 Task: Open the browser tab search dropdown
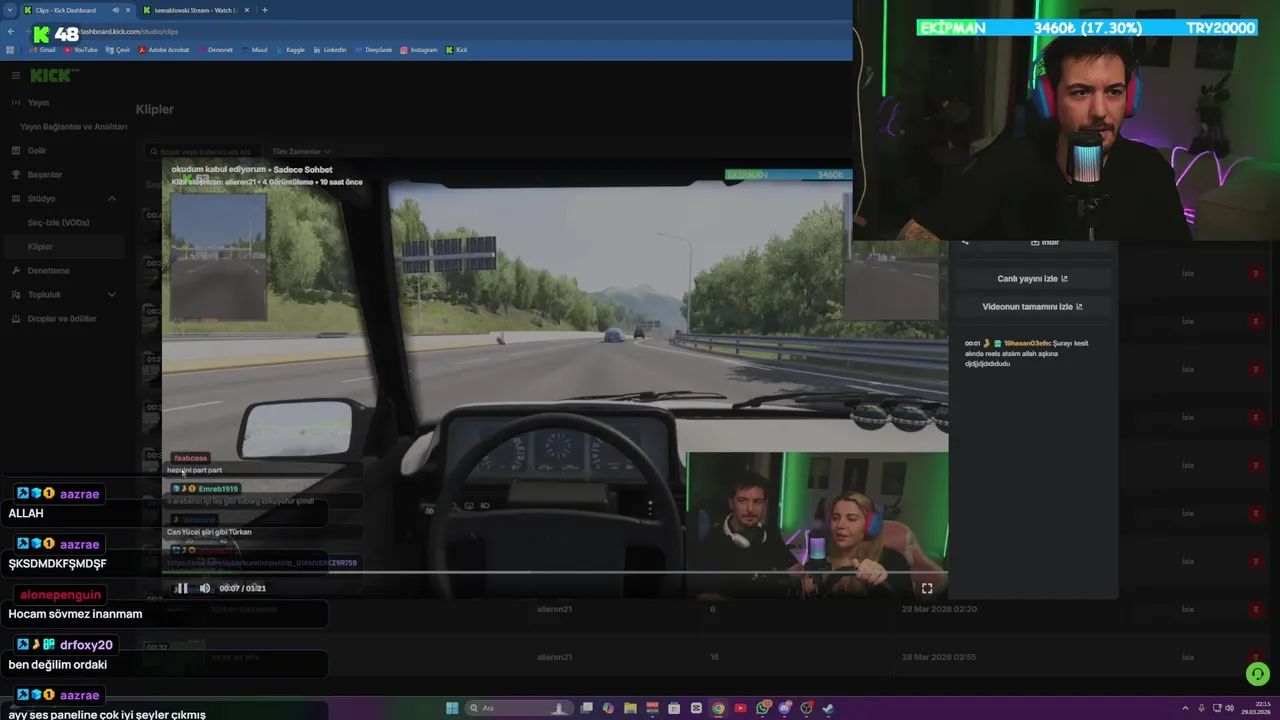pyautogui.click(x=10, y=10)
